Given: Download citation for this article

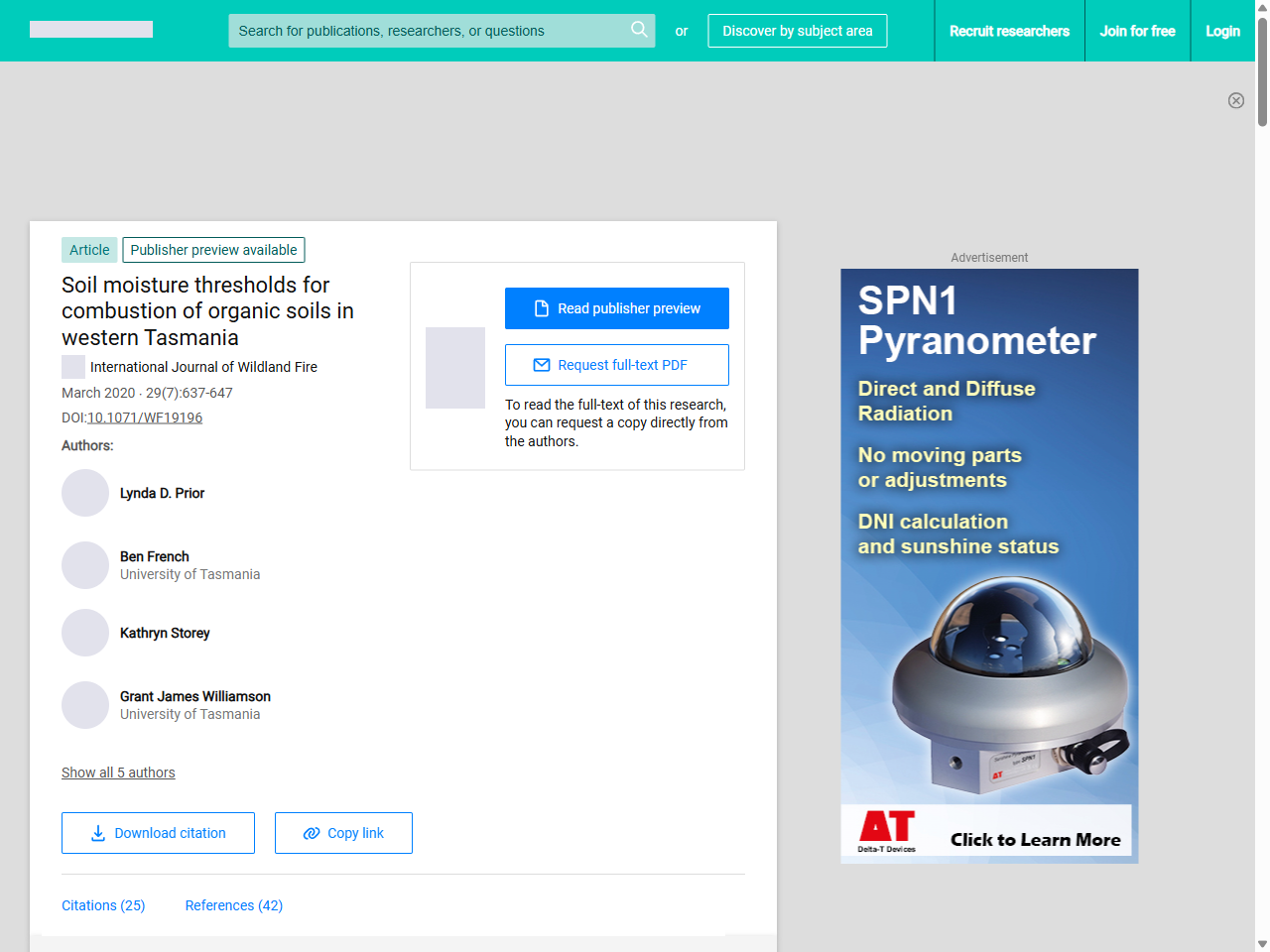Looking at the screenshot, I should coord(158,833).
